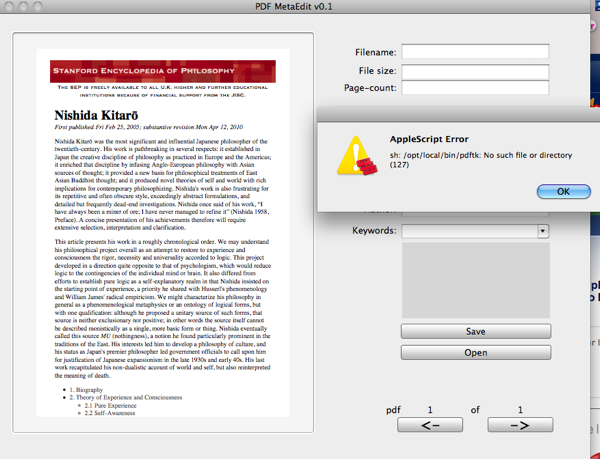Click '2.2 Self-Awareness' in the preview

tap(110, 413)
